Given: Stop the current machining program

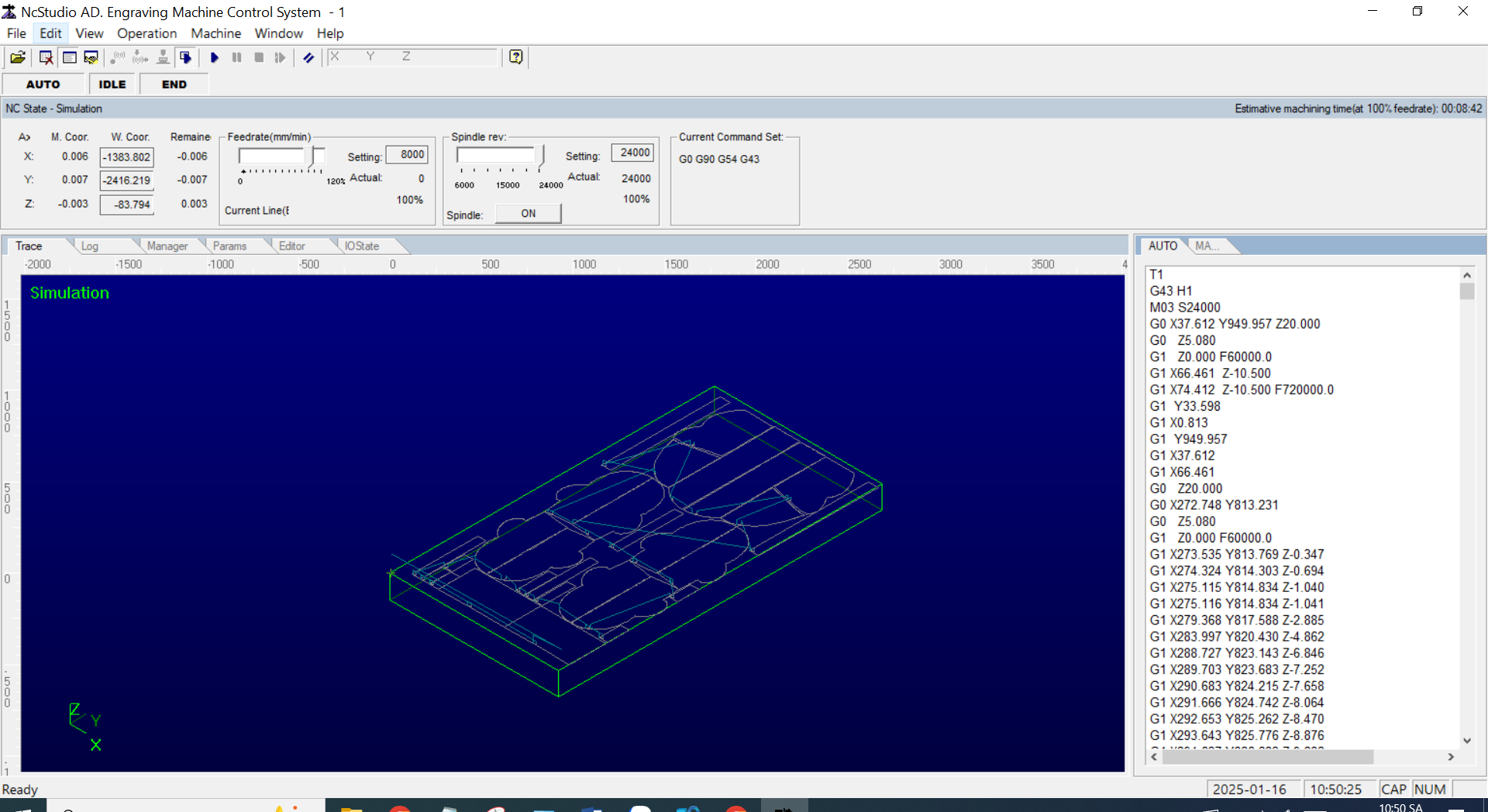Looking at the screenshot, I should pos(259,57).
